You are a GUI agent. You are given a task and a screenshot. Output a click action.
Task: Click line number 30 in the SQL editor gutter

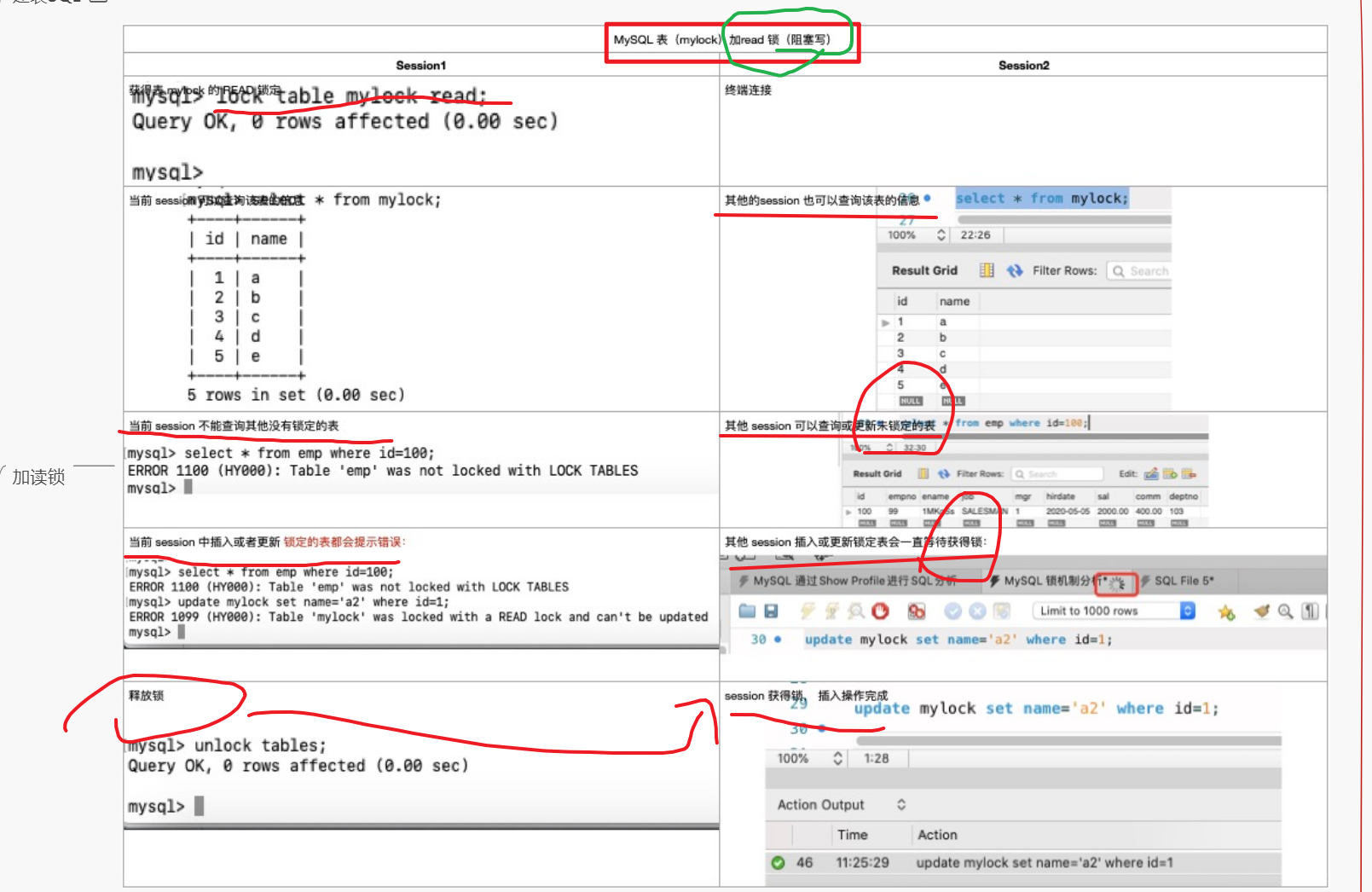click(x=758, y=640)
